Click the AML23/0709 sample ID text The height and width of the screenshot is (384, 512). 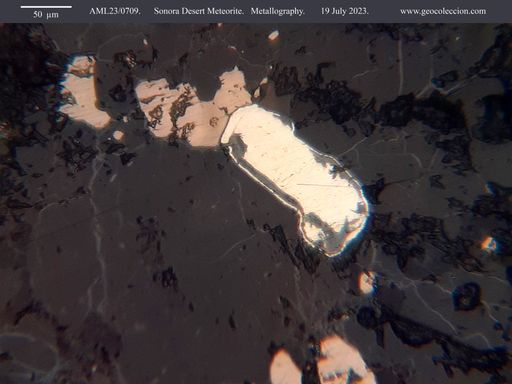click(115, 11)
